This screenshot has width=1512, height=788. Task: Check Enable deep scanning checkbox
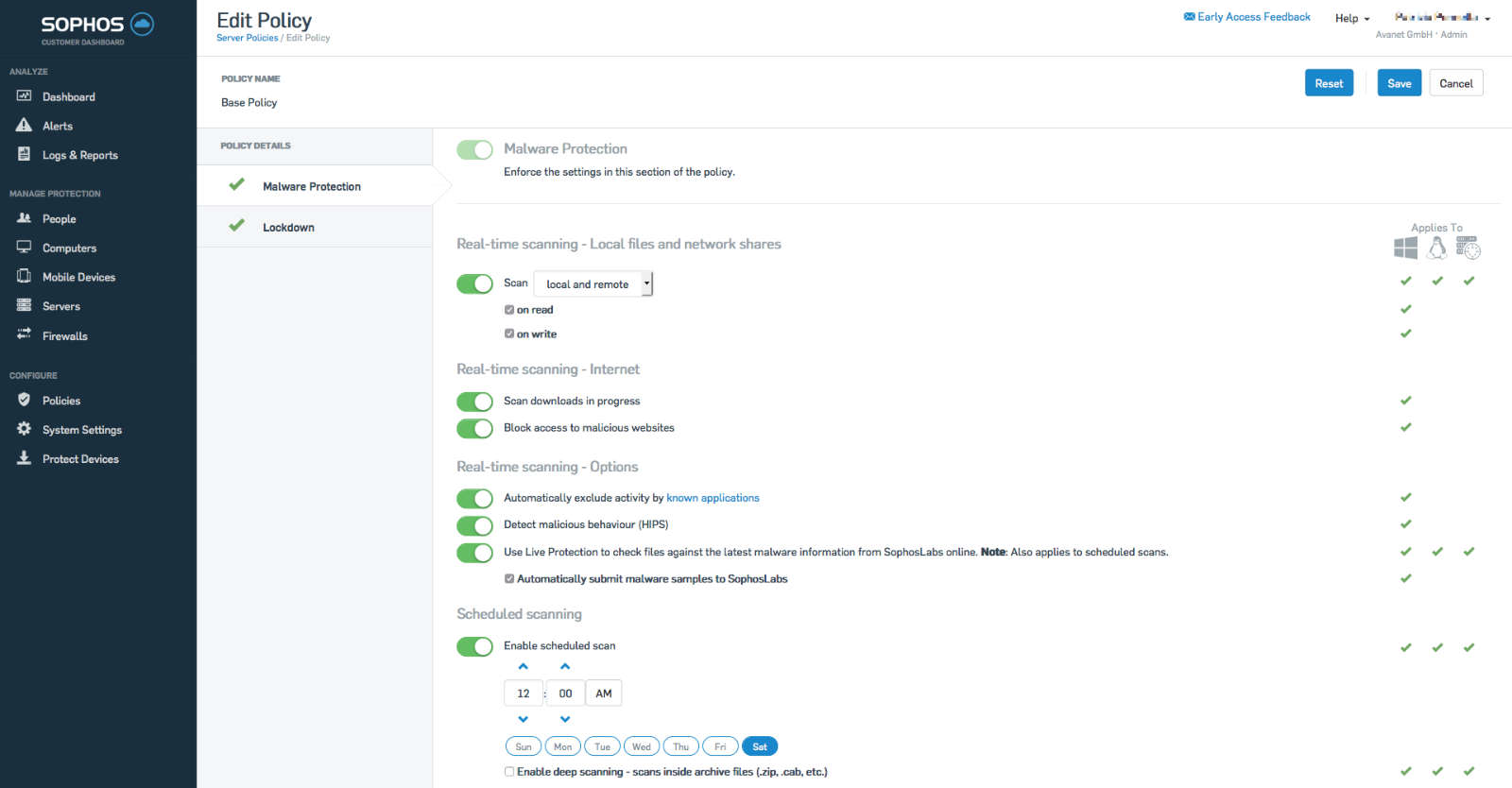[x=509, y=772]
